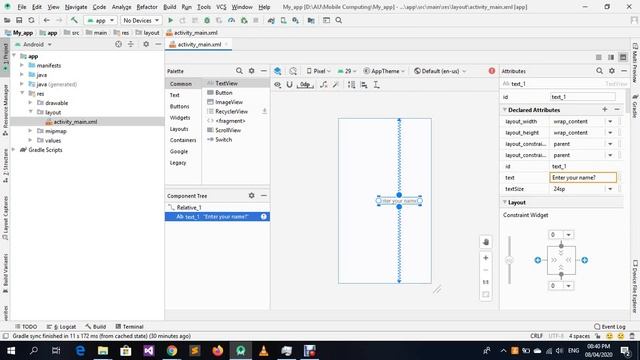Open the Terminal tool window

pyautogui.click(x=129, y=327)
